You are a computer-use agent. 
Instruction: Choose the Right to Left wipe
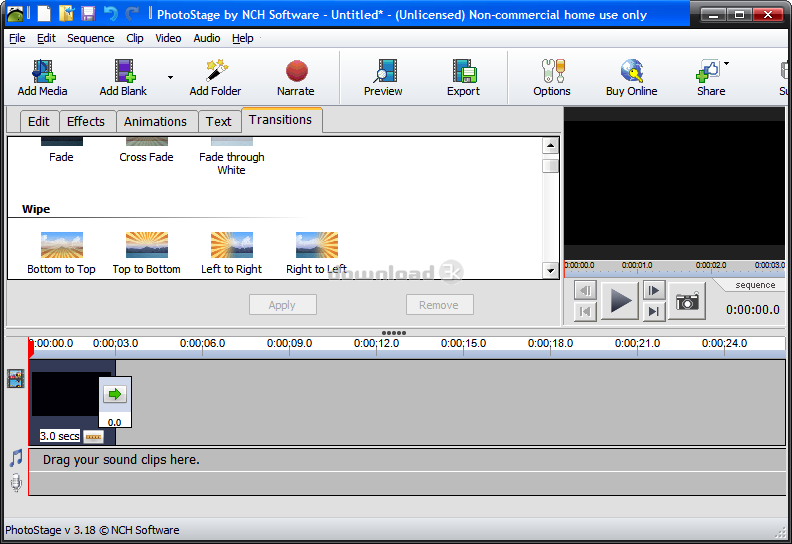point(317,253)
